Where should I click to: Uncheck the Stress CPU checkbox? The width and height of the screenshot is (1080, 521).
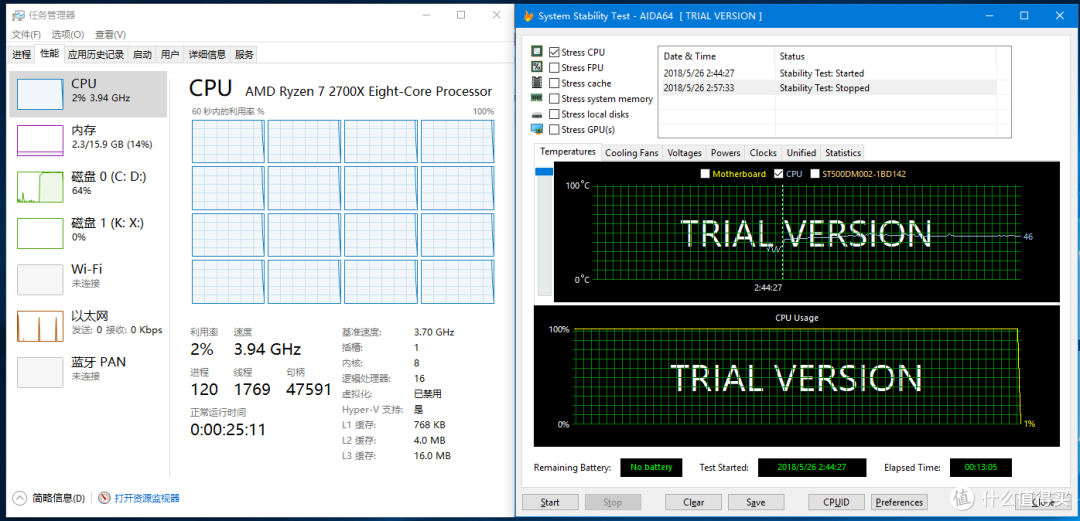click(x=554, y=52)
